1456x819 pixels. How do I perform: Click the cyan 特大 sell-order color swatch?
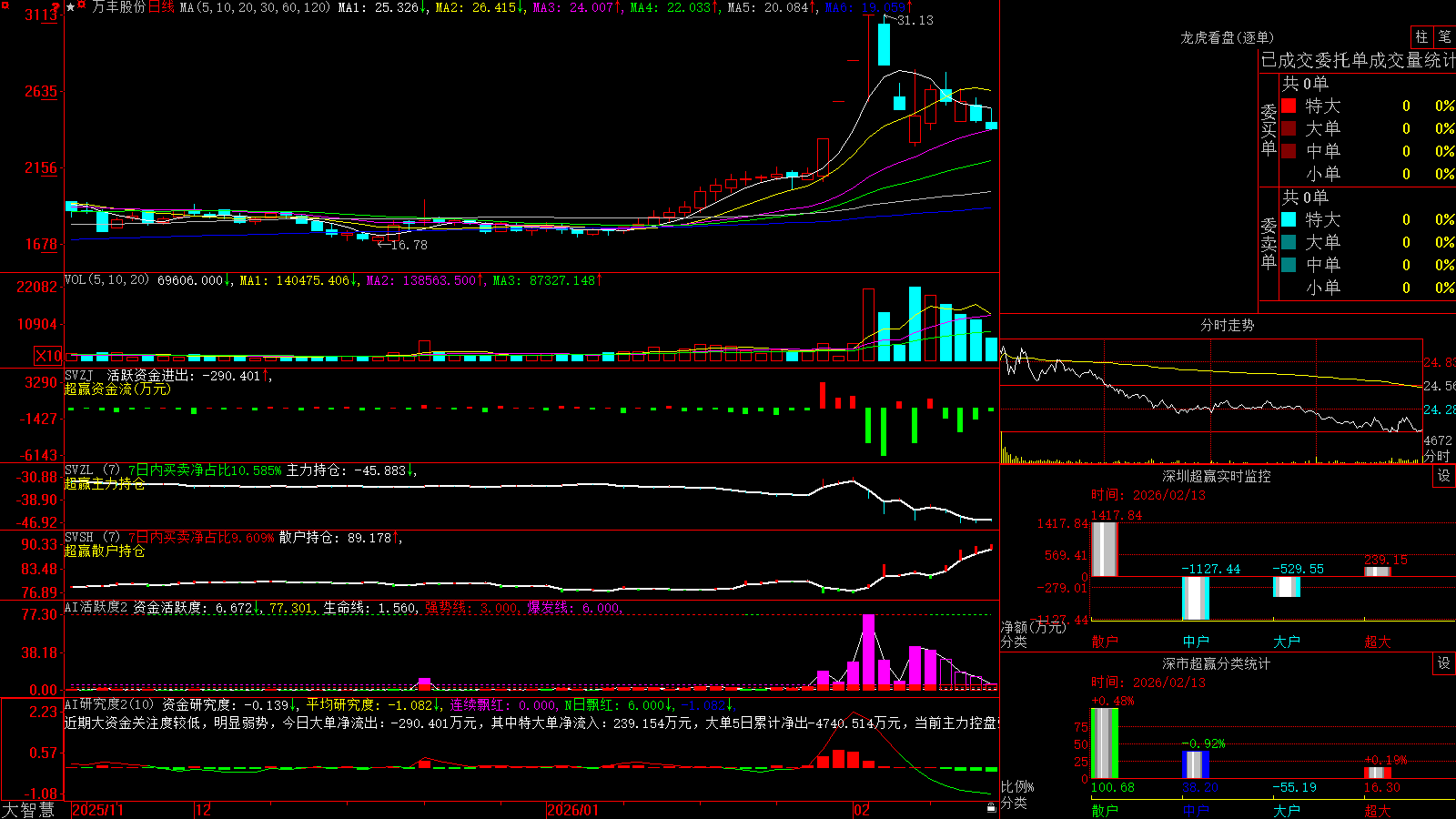pyautogui.click(x=1289, y=219)
